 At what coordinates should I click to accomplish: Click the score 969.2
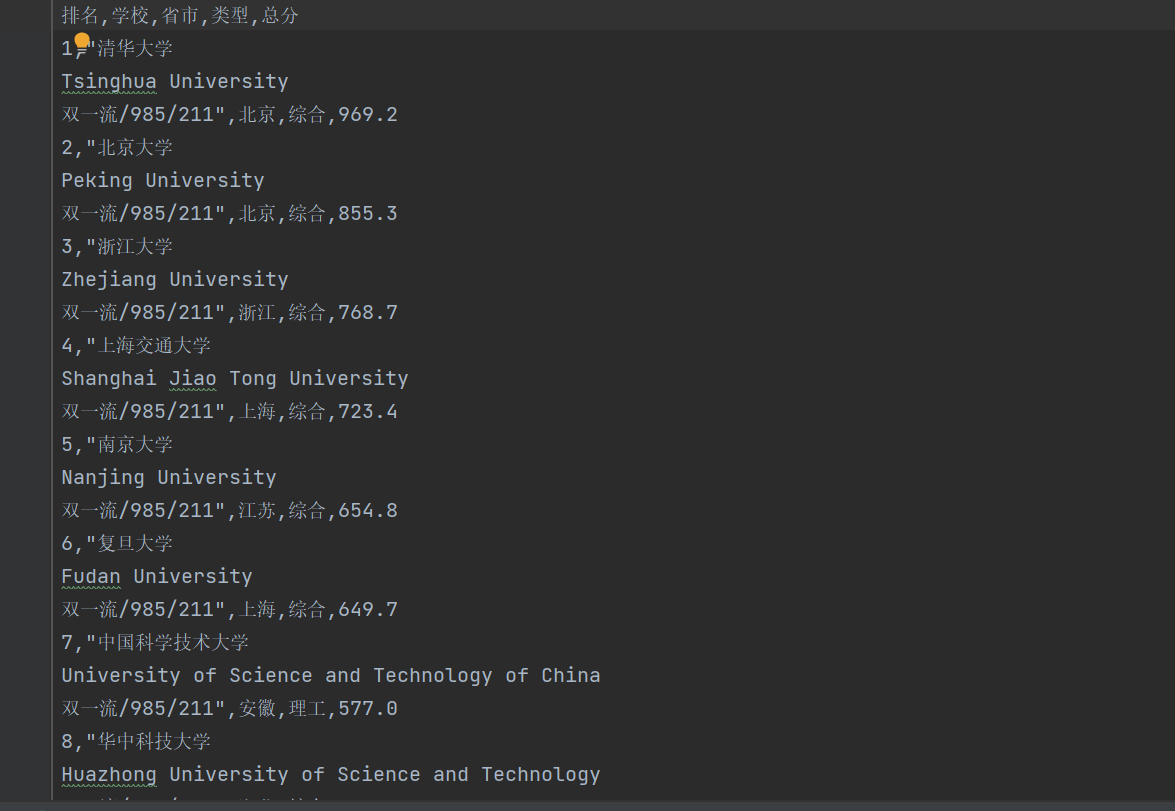pos(368,115)
